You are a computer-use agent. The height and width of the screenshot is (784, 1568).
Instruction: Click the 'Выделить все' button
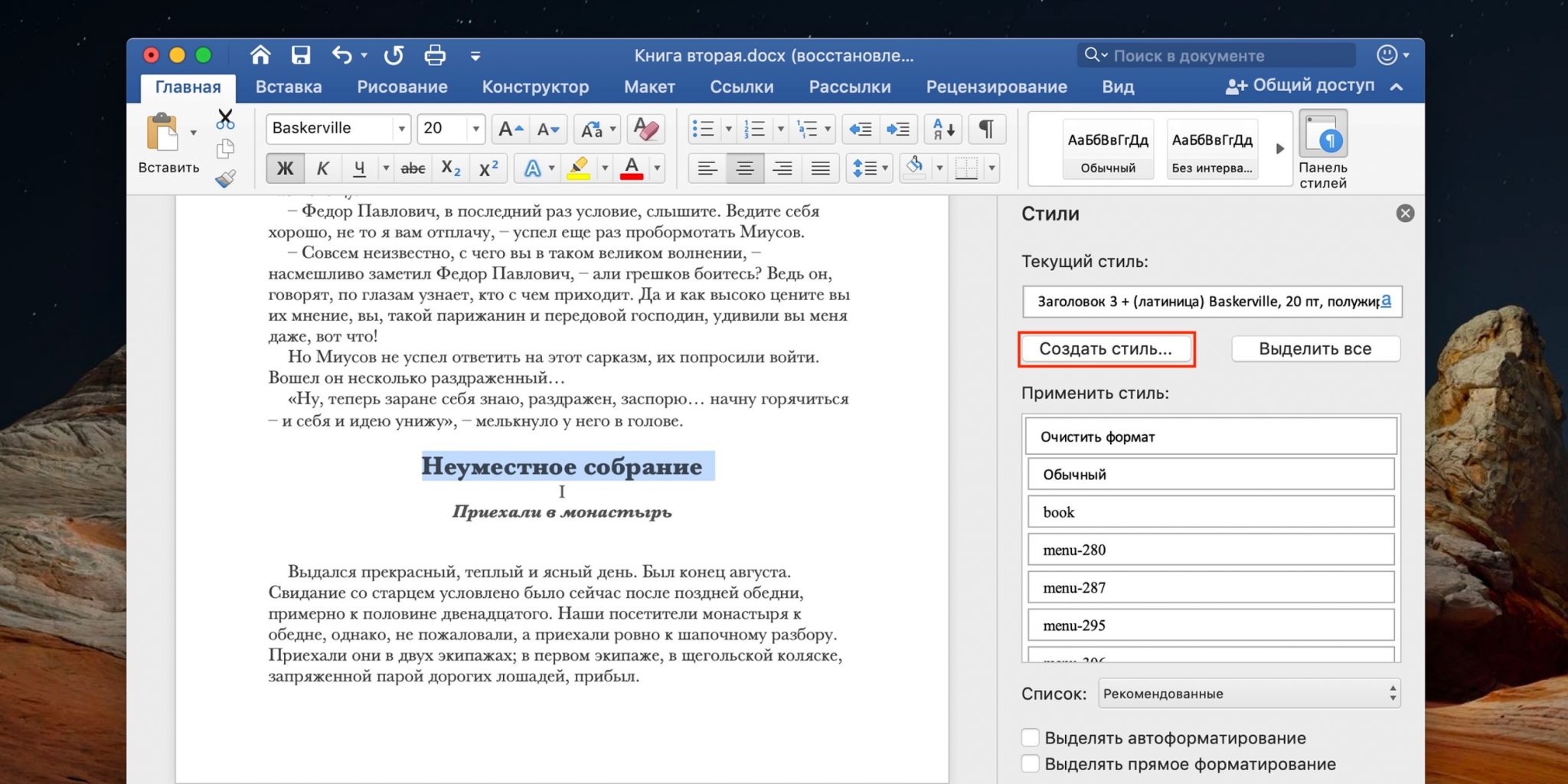1315,349
